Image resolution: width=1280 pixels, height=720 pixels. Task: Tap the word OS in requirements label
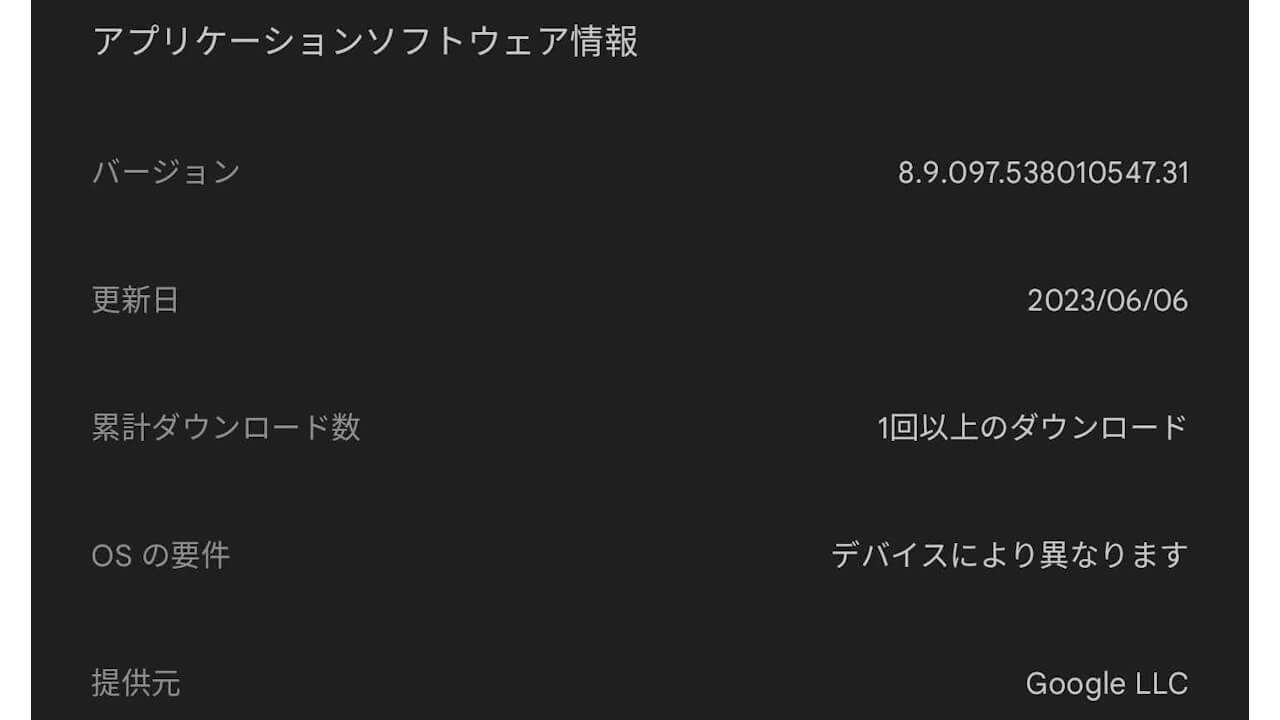[112, 556]
